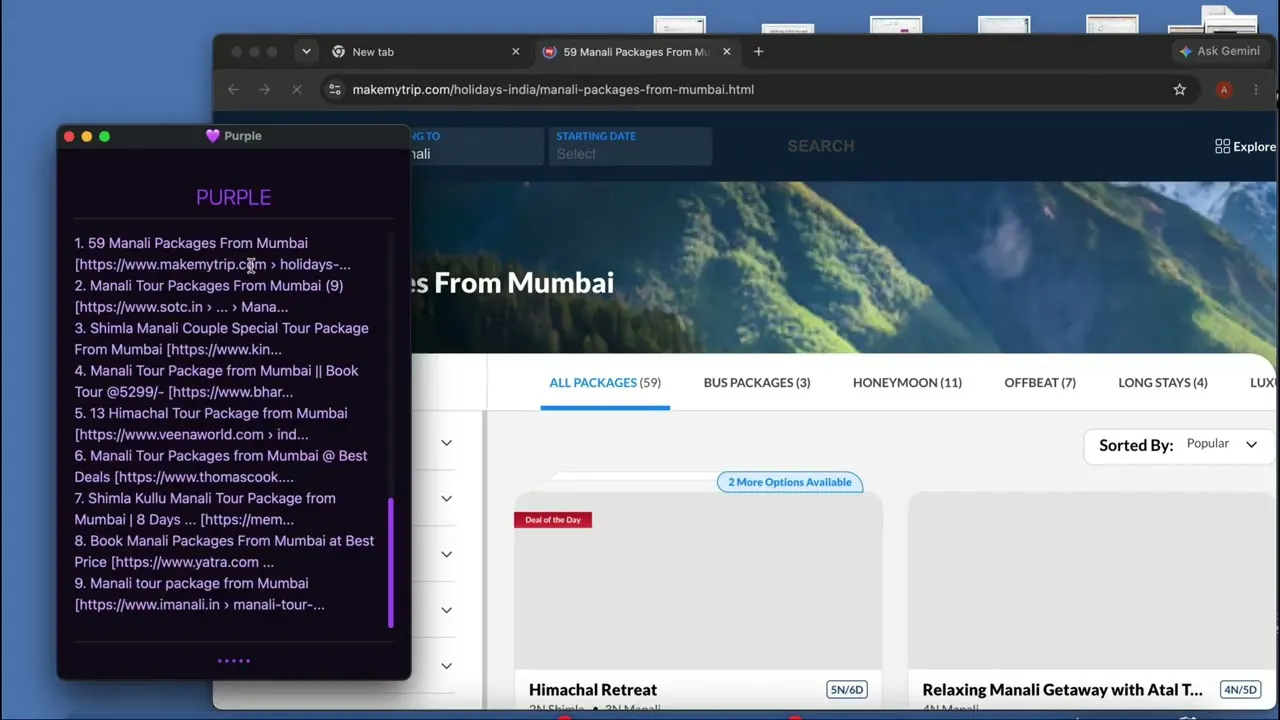Open the Sorted By Popular dropdown
This screenshot has height=720, width=1280.
(1178, 444)
